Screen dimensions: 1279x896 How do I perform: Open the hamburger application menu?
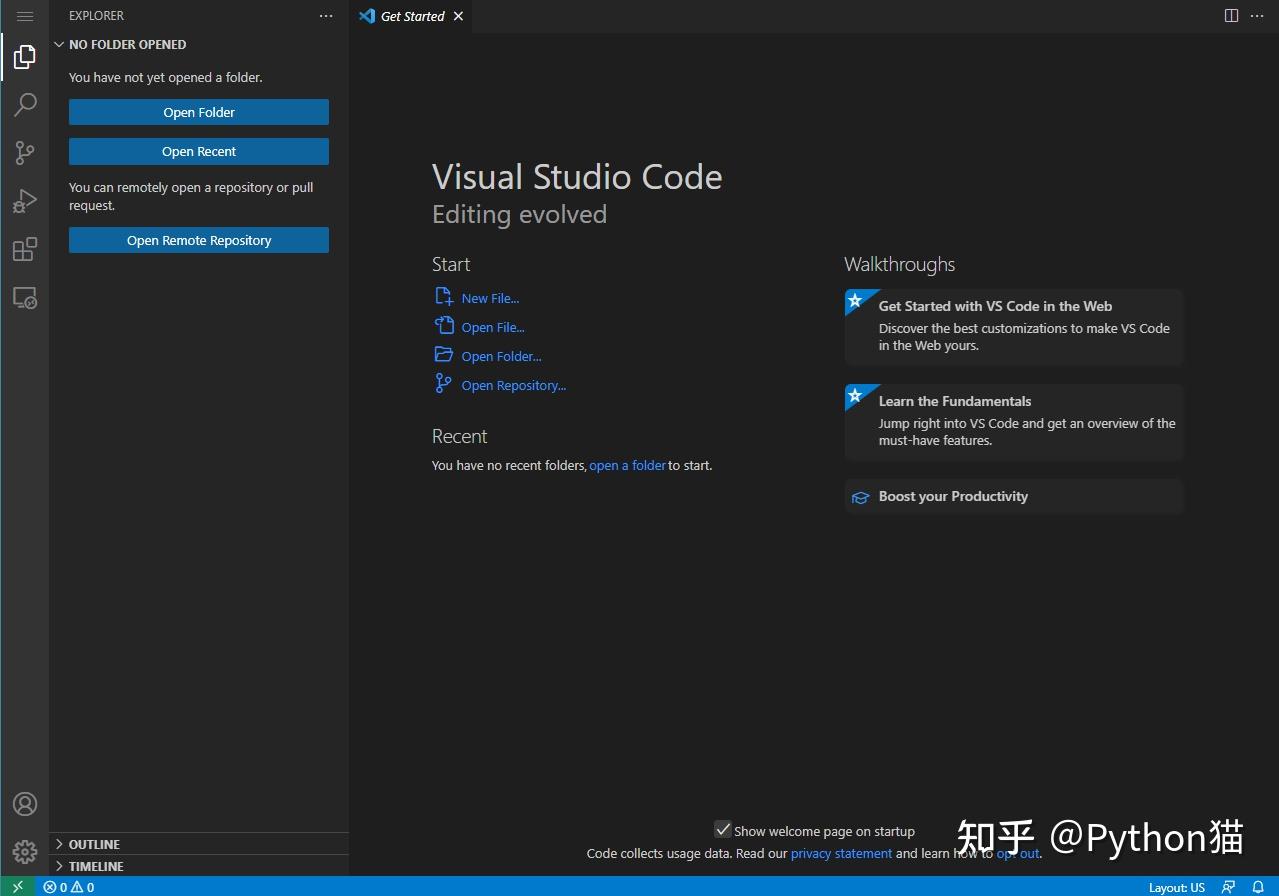click(x=25, y=16)
